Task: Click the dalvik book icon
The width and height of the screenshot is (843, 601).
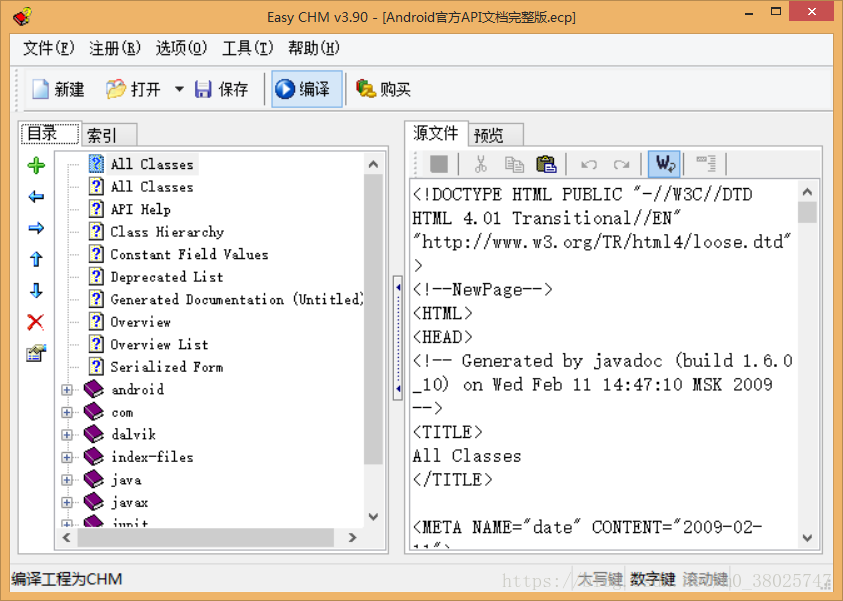Action: pyautogui.click(x=94, y=434)
